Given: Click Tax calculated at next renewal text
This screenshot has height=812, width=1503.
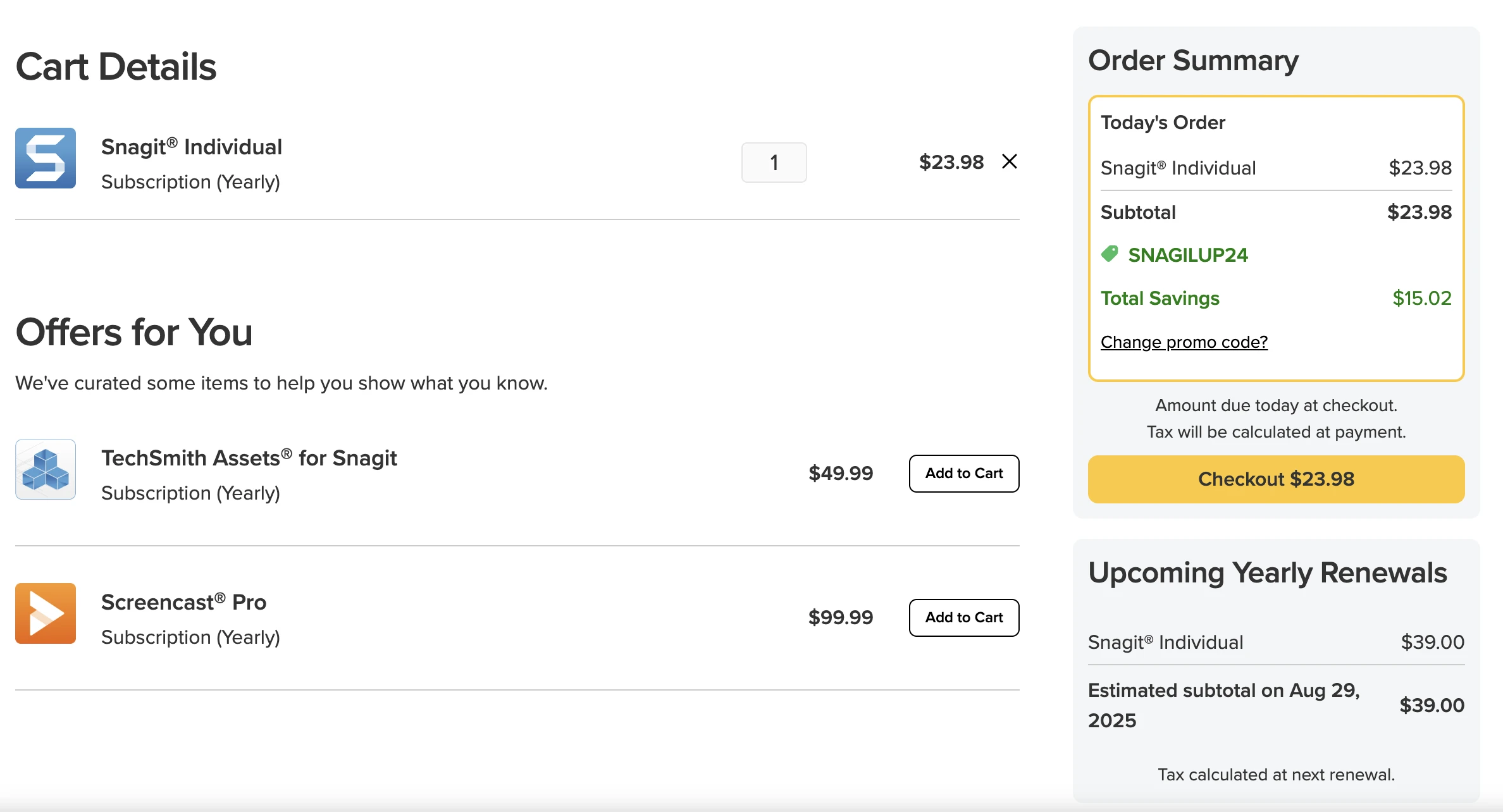Looking at the screenshot, I should click(x=1276, y=775).
